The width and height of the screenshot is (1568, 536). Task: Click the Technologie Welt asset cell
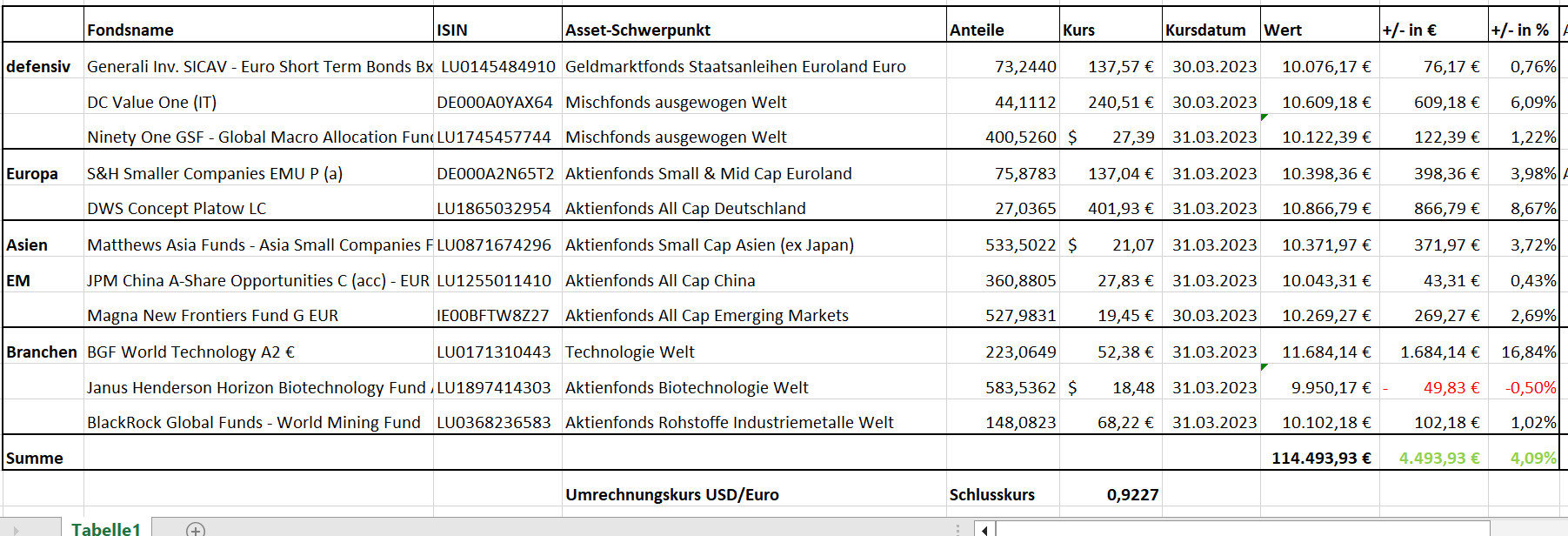(630, 352)
